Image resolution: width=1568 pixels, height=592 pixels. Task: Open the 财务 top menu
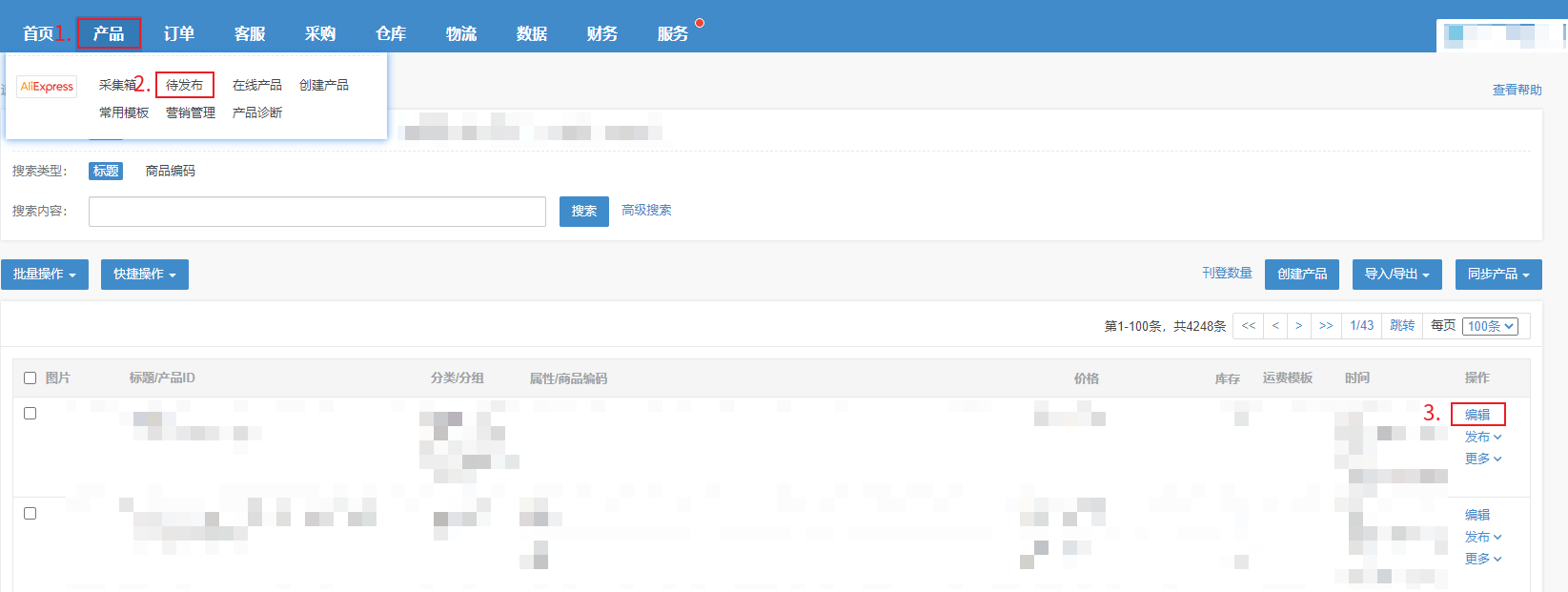coord(602,33)
